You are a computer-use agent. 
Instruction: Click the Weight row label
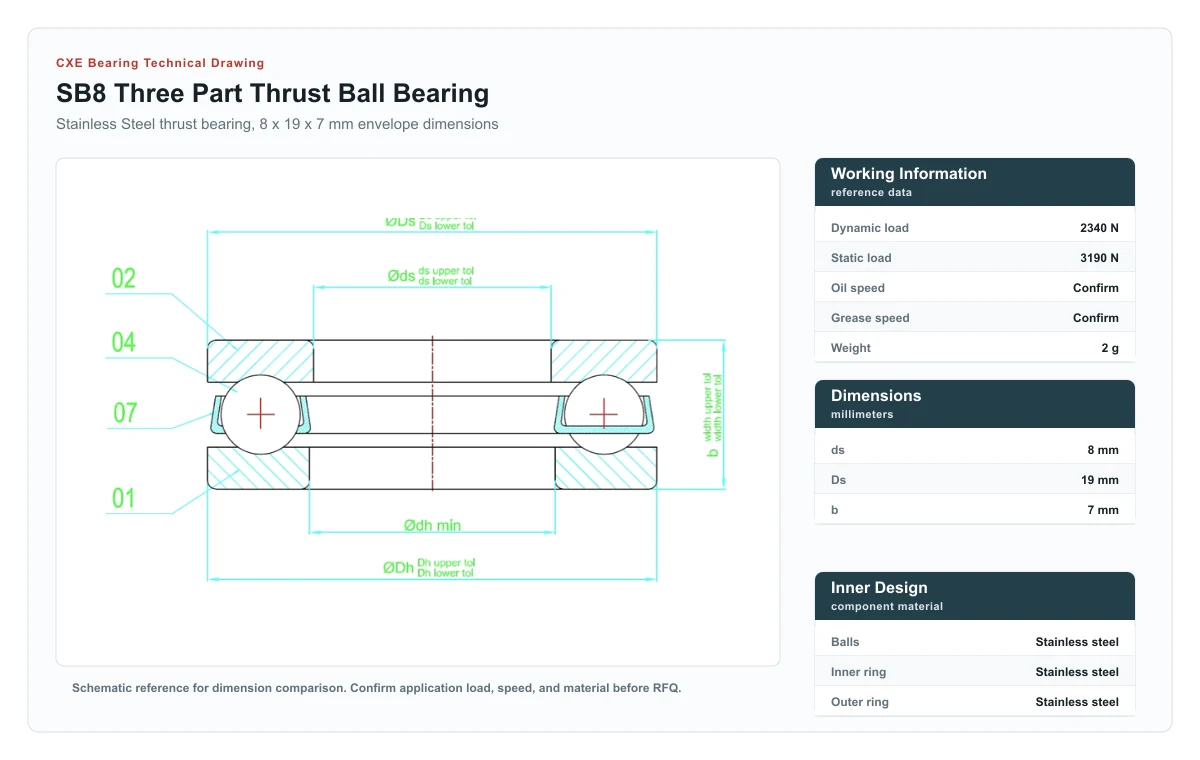click(851, 348)
